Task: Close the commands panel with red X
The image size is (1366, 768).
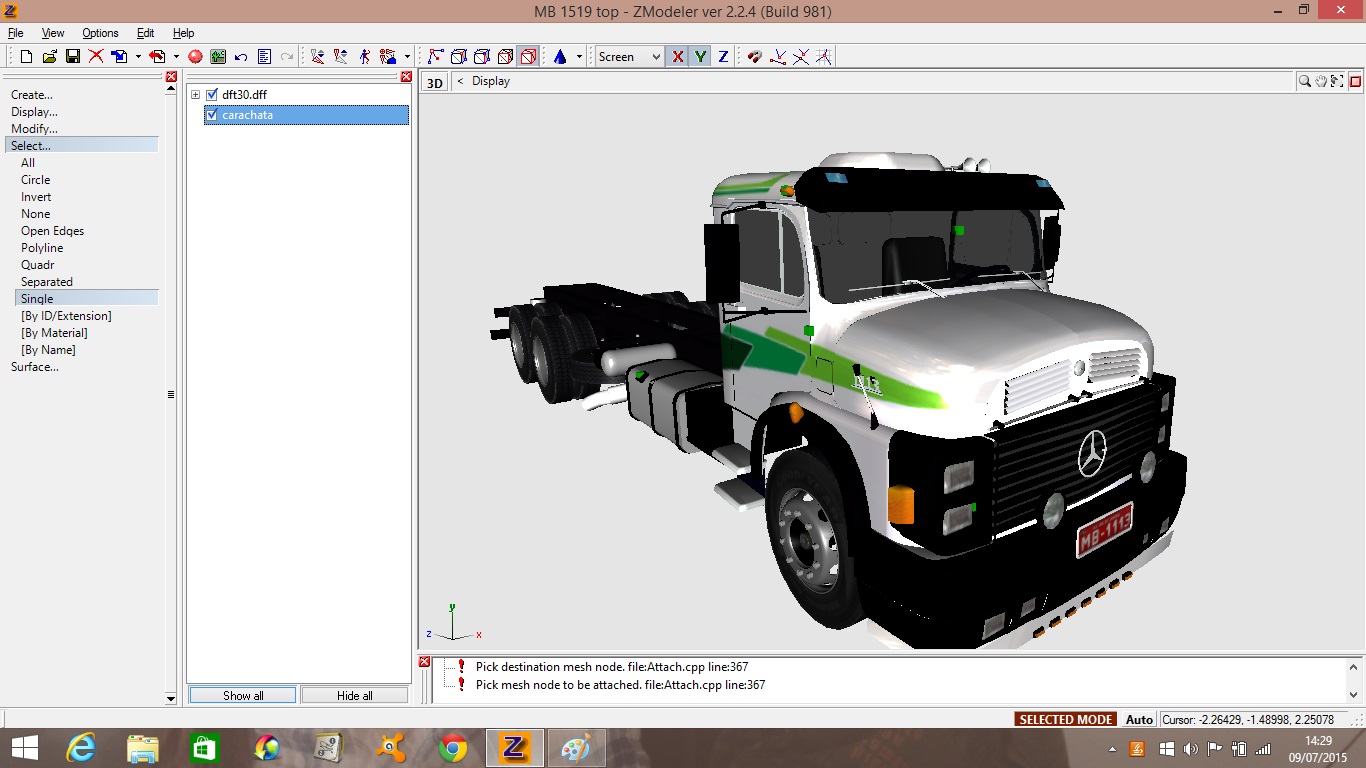Action: 171,77
